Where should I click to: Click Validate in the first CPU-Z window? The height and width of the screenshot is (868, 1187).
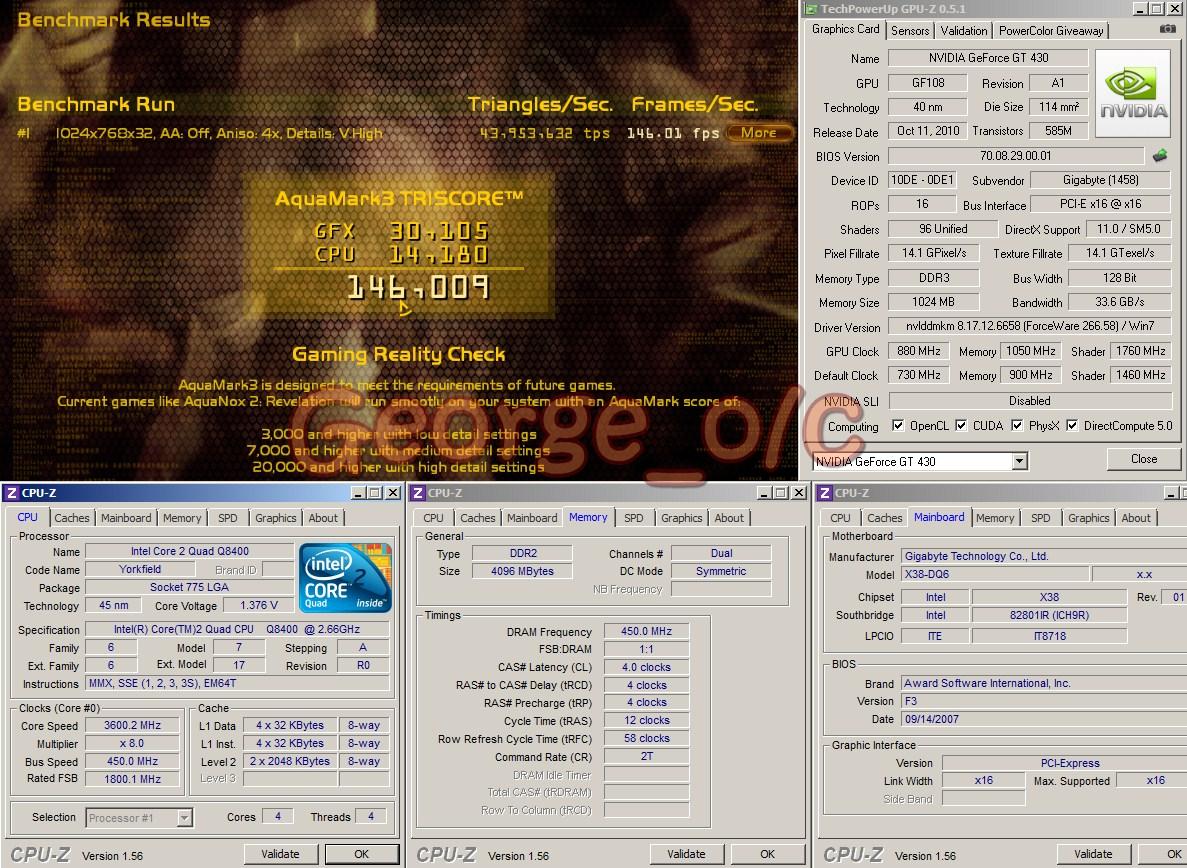(280, 854)
